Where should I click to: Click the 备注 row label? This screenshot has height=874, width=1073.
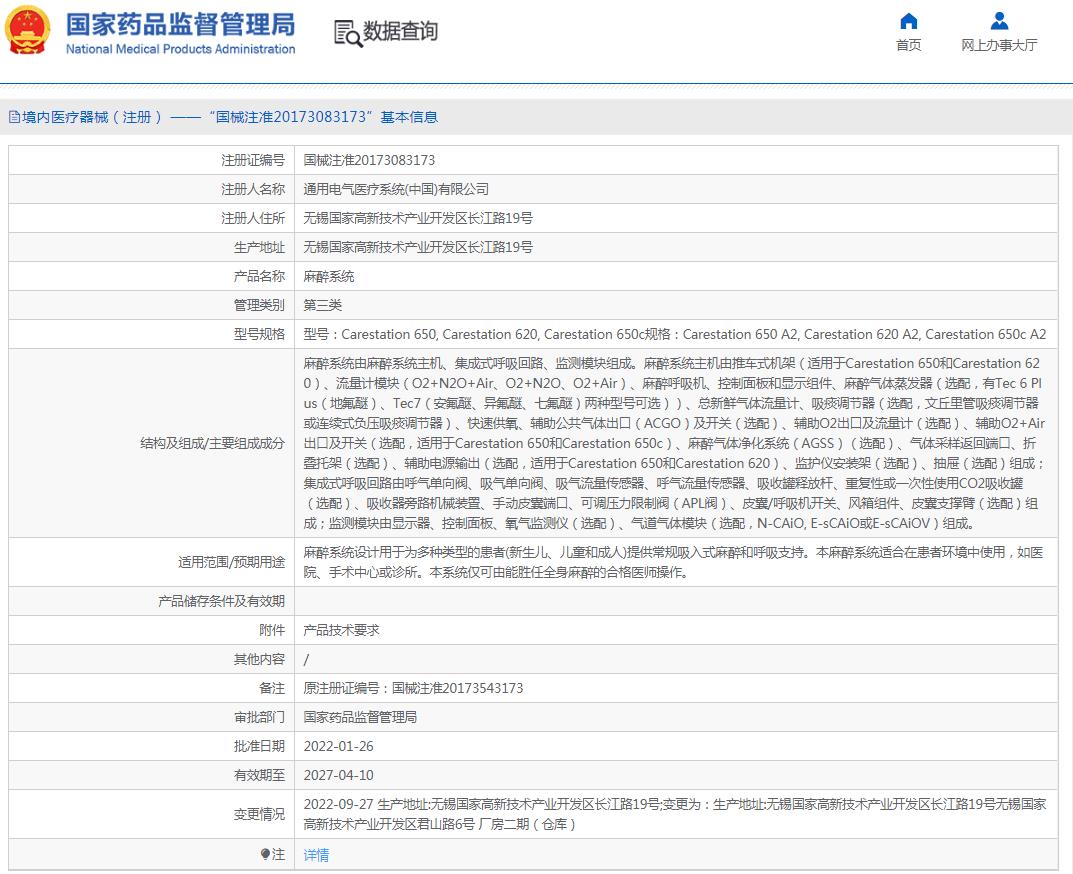(272, 688)
